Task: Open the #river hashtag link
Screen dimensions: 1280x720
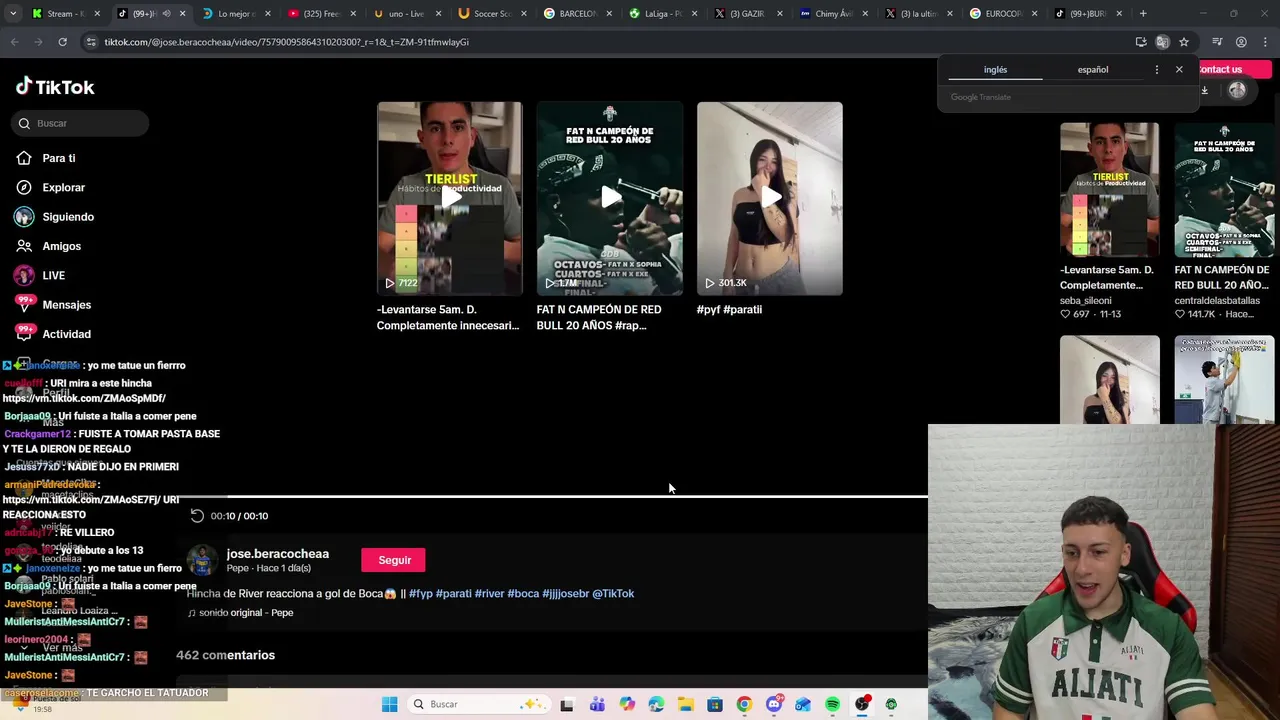Action: [x=489, y=594]
